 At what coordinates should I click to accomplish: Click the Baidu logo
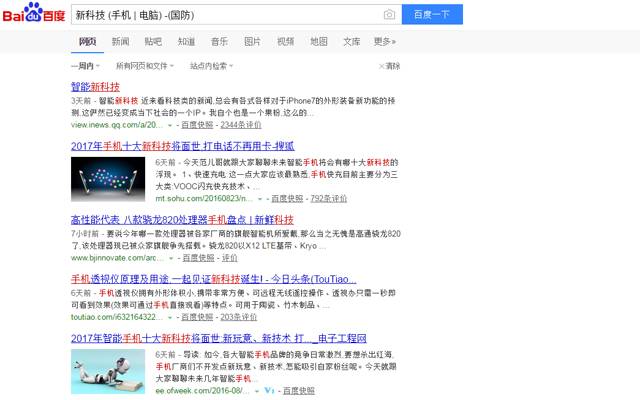(34, 13)
